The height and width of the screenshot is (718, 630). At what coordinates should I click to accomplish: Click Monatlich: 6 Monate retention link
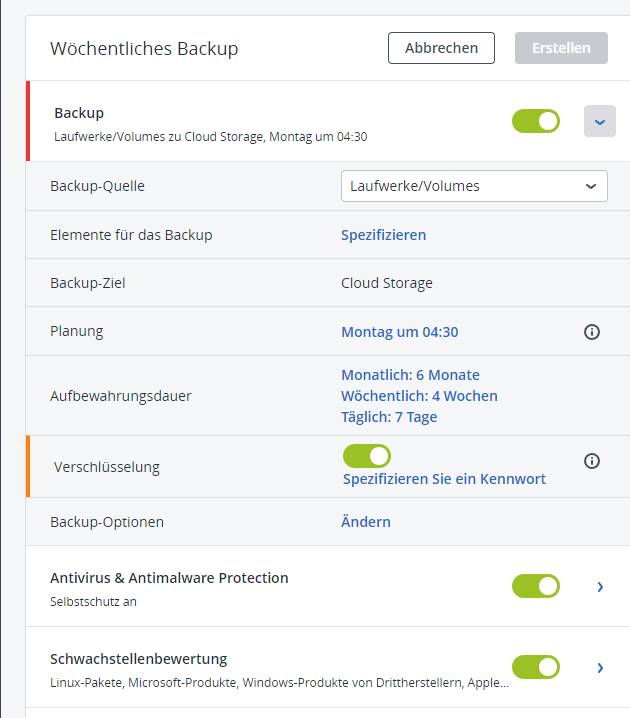[410, 375]
